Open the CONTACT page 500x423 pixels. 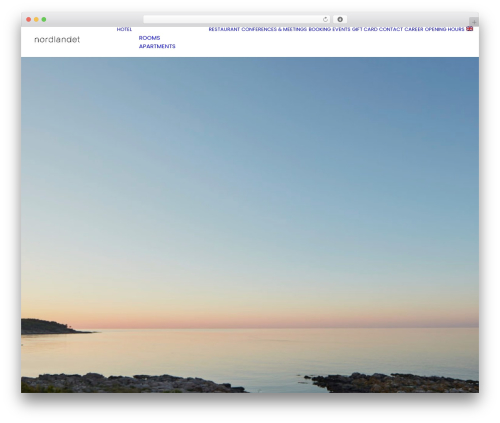point(391,29)
